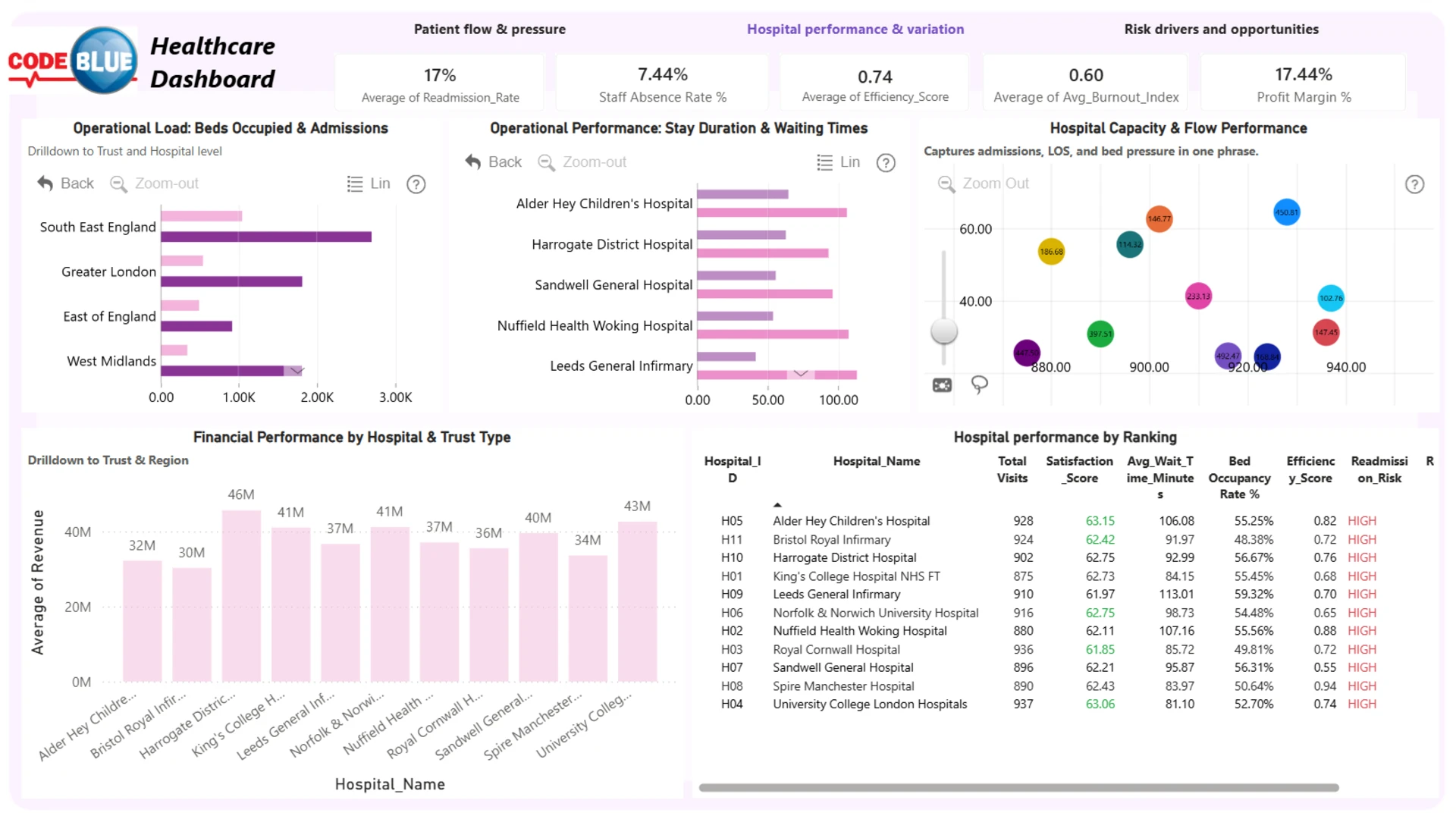The width and height of the screenshot is (1456, 819).
Task: Expand more hospitals below Leeds General Infirmary bar
Action: (x=801, y=373)
